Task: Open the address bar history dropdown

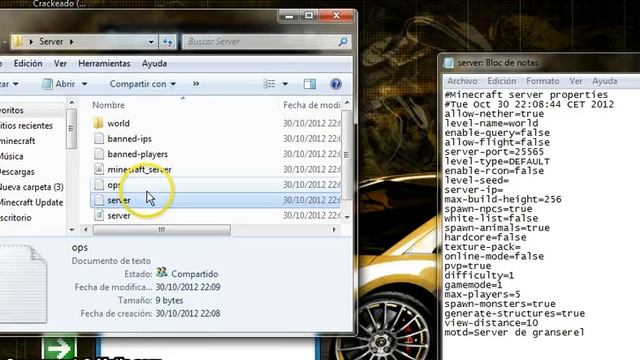Action: coord(151,42)
